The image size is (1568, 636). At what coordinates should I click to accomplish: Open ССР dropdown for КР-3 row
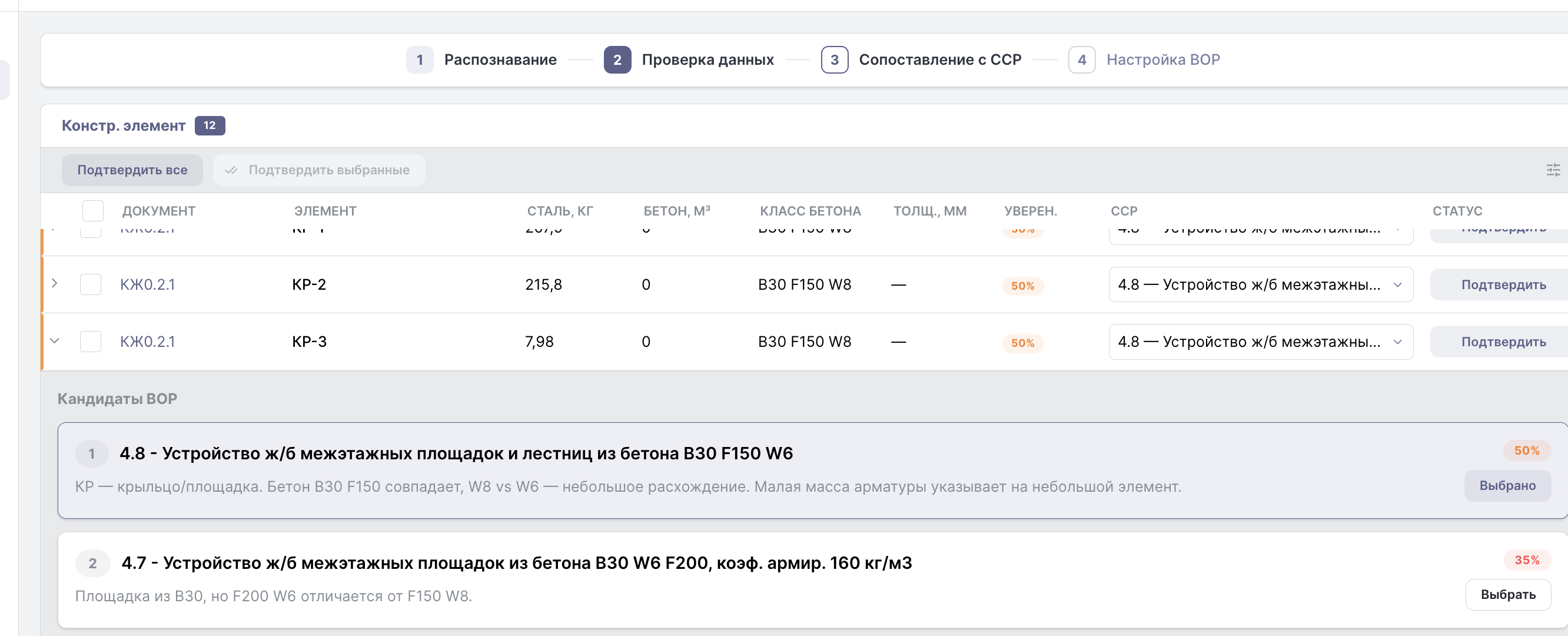[1261, 342]
